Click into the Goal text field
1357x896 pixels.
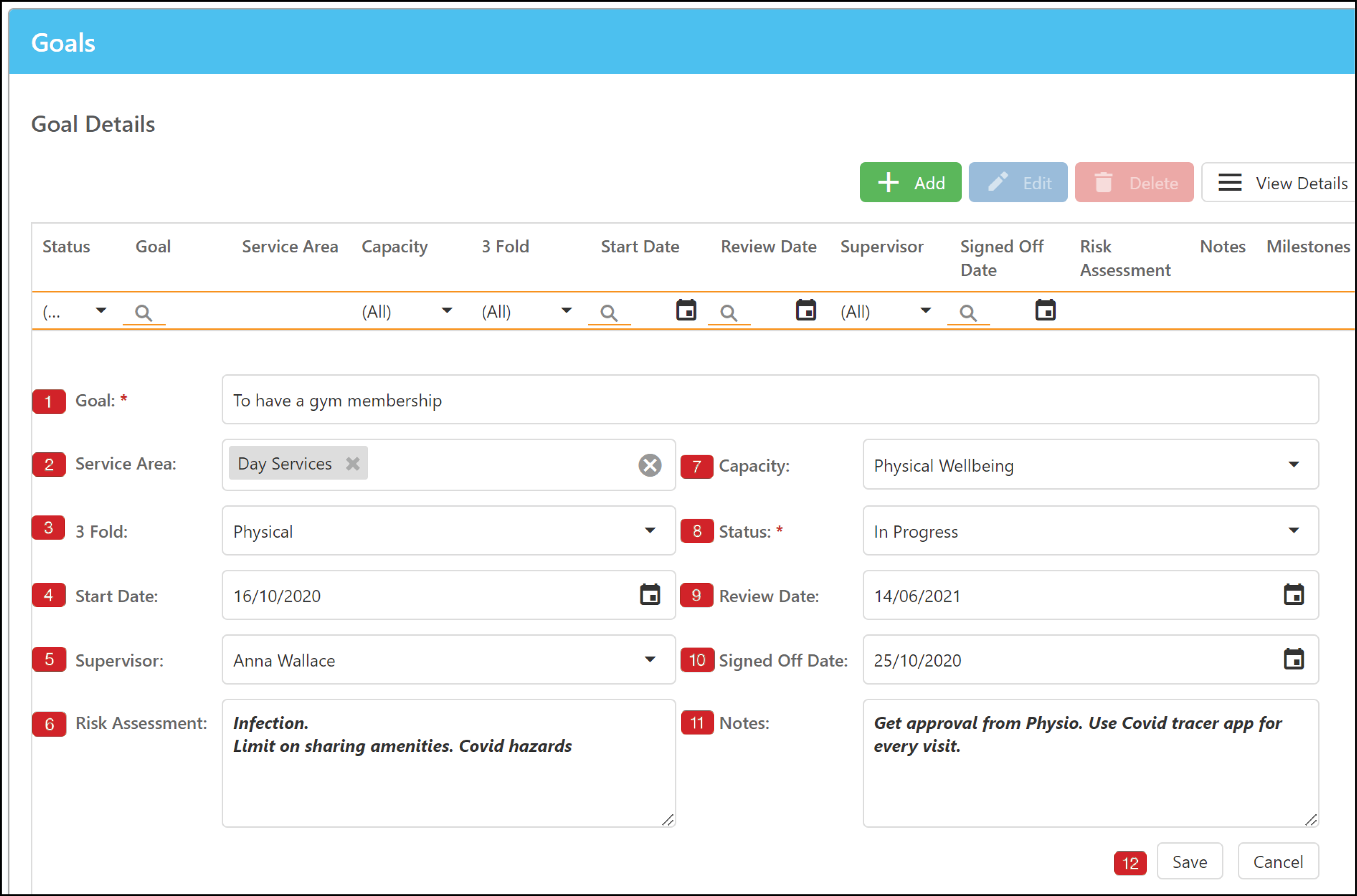pos(770,400)
